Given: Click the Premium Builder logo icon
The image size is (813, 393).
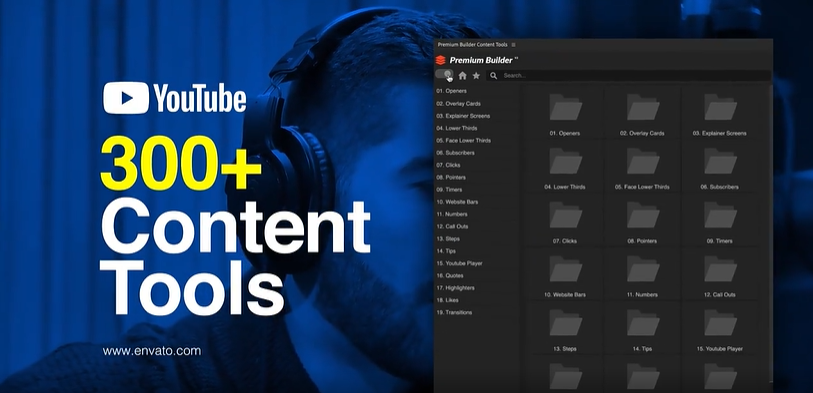Looking at the screenshot, I should pos(441,60).
